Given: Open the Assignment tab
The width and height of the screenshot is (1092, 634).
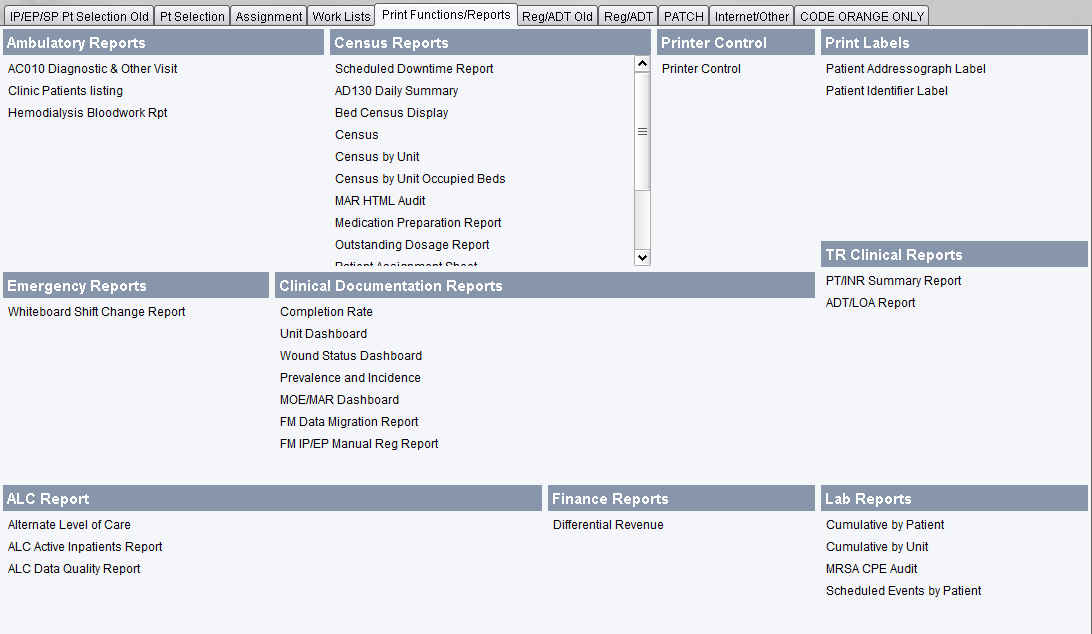Looking at the screenshot, I should point(268,15).
